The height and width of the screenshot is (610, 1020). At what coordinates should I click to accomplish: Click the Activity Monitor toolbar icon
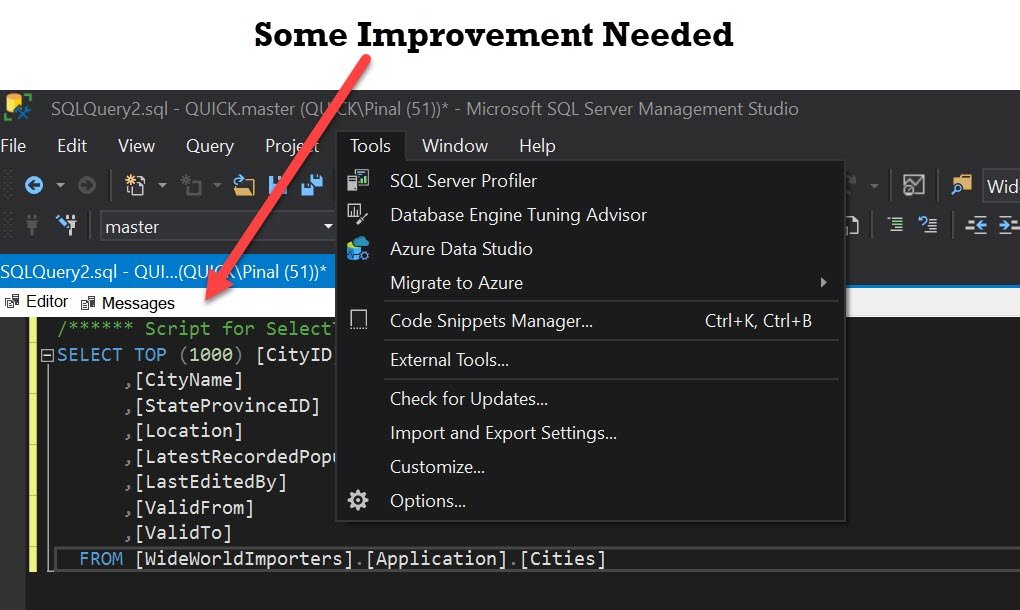[x=914, y=186]
